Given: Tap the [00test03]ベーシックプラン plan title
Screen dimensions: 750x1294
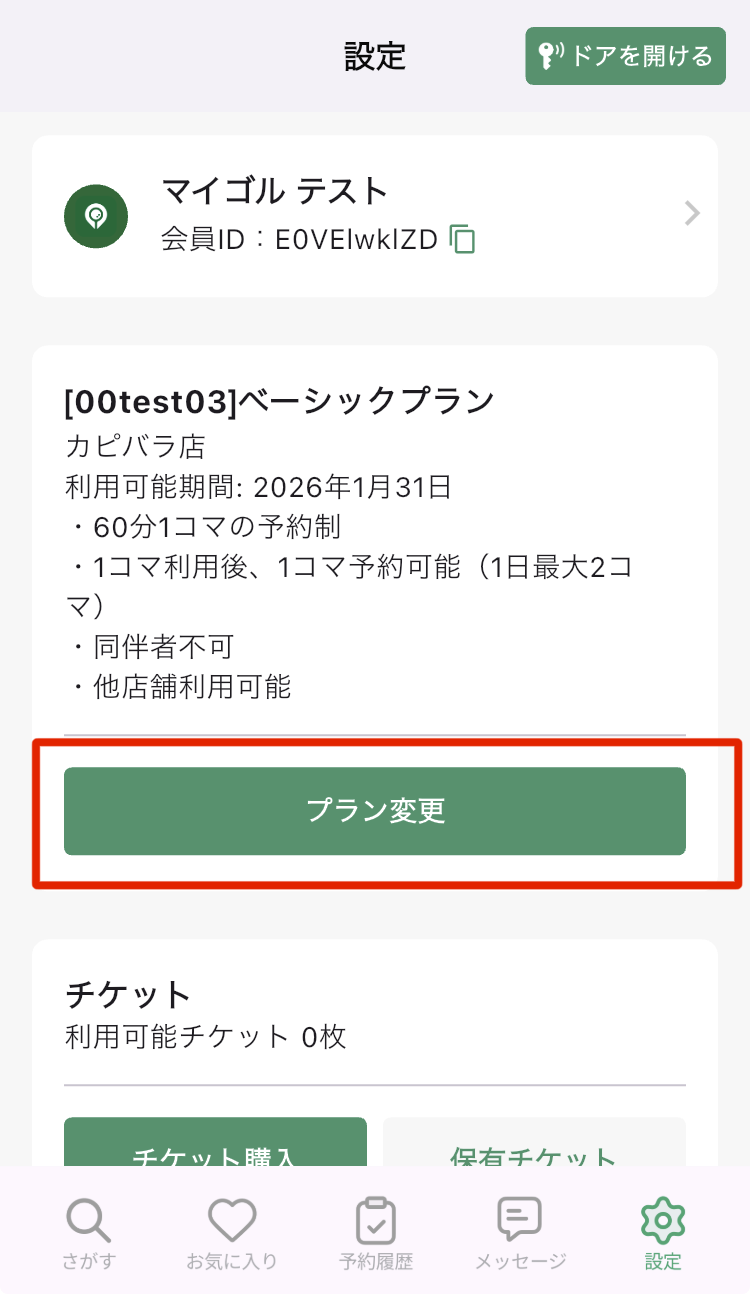Looking at the screenshot, I should pyautogui.click(x=279, y=401).
